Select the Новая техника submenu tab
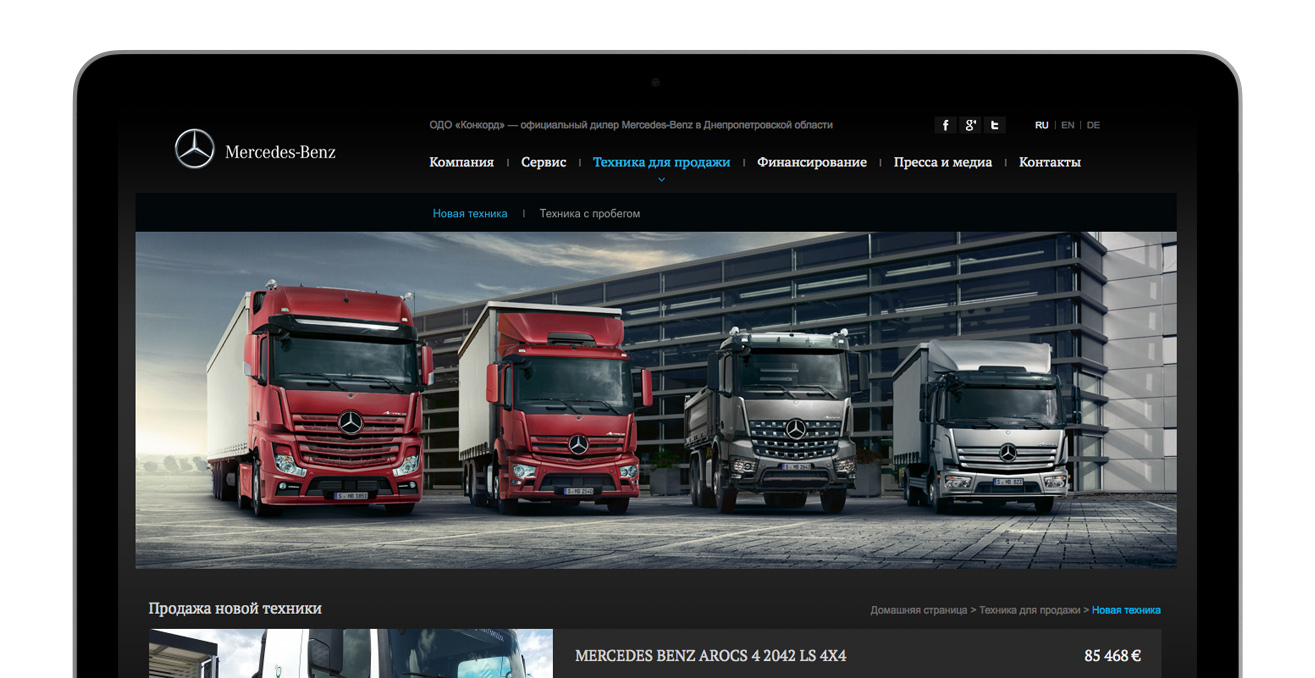The width and height of the screenshot is (1315, 678). coord(470,213)
